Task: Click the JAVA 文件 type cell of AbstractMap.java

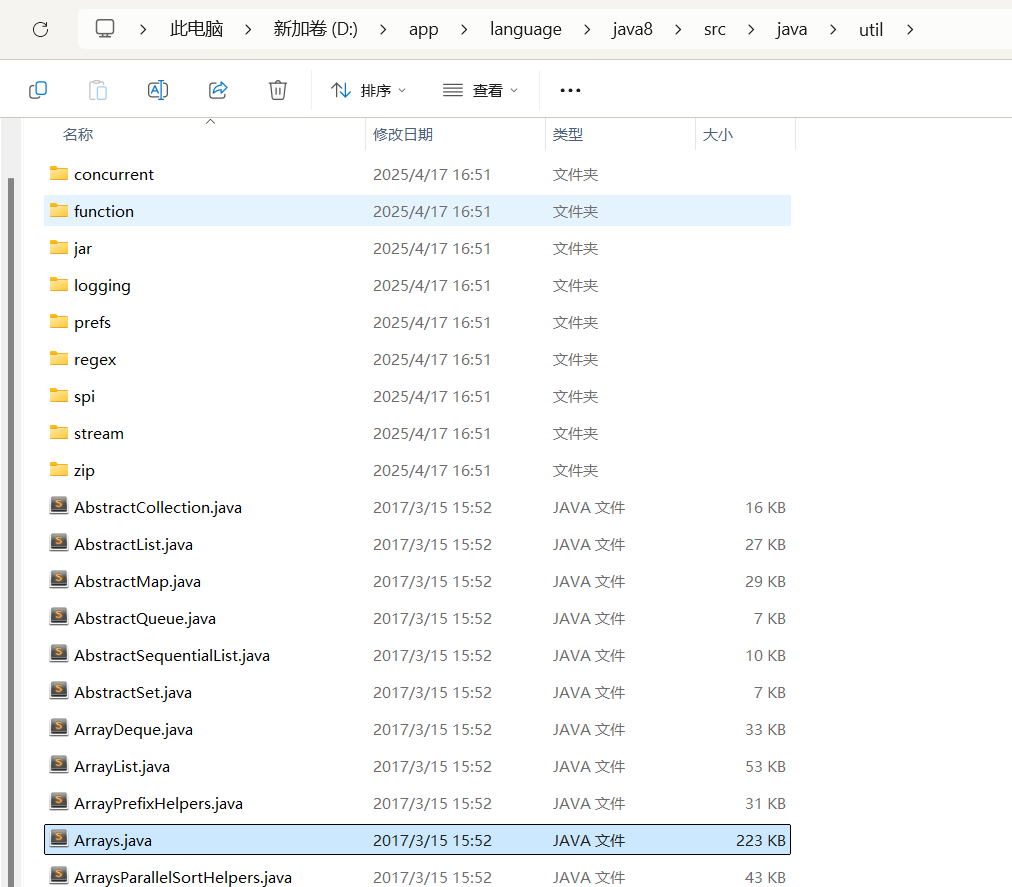Action: (x=589, y=582)
